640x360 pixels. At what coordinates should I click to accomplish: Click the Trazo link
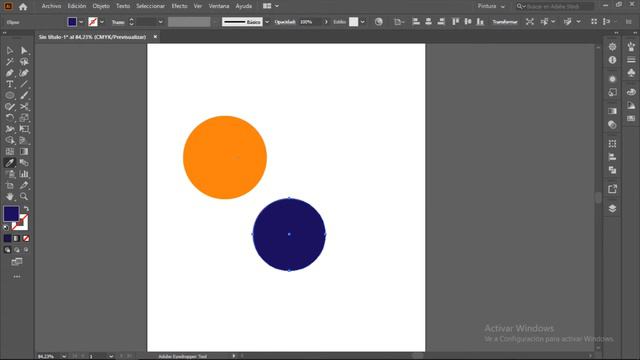[118, 22]
